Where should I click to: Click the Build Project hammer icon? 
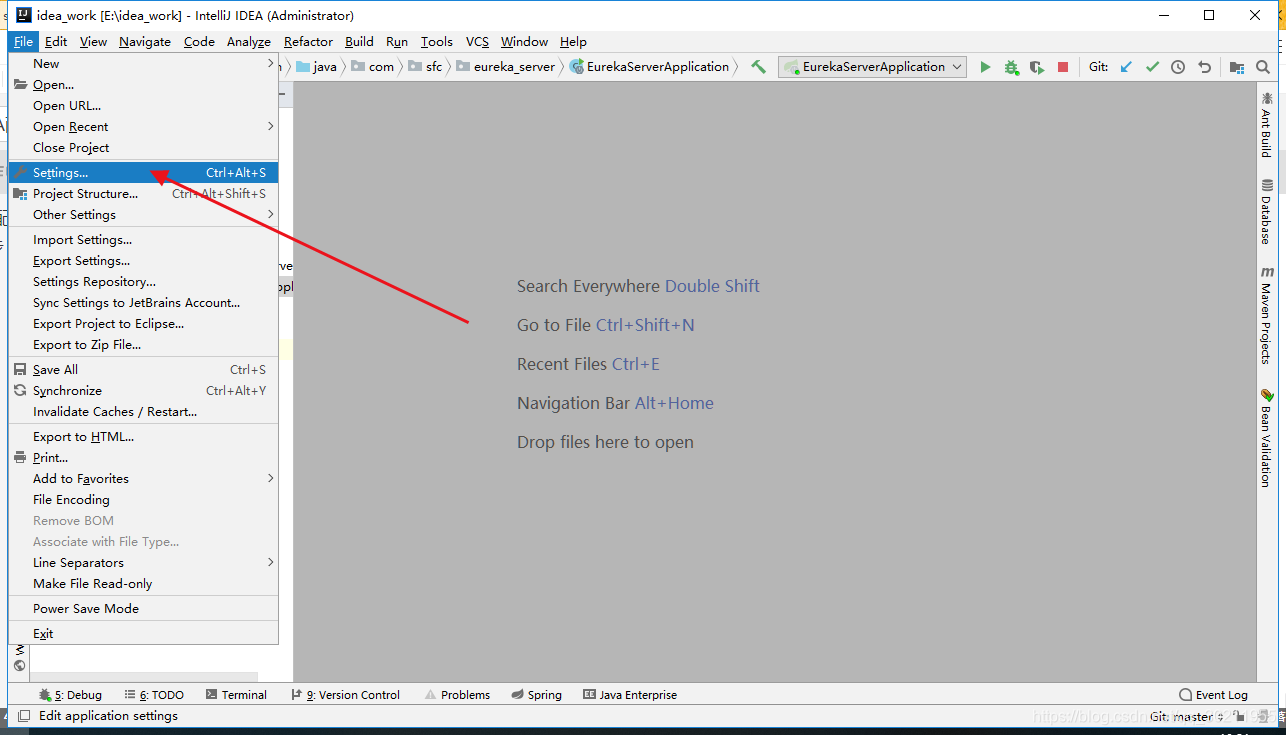759,67
